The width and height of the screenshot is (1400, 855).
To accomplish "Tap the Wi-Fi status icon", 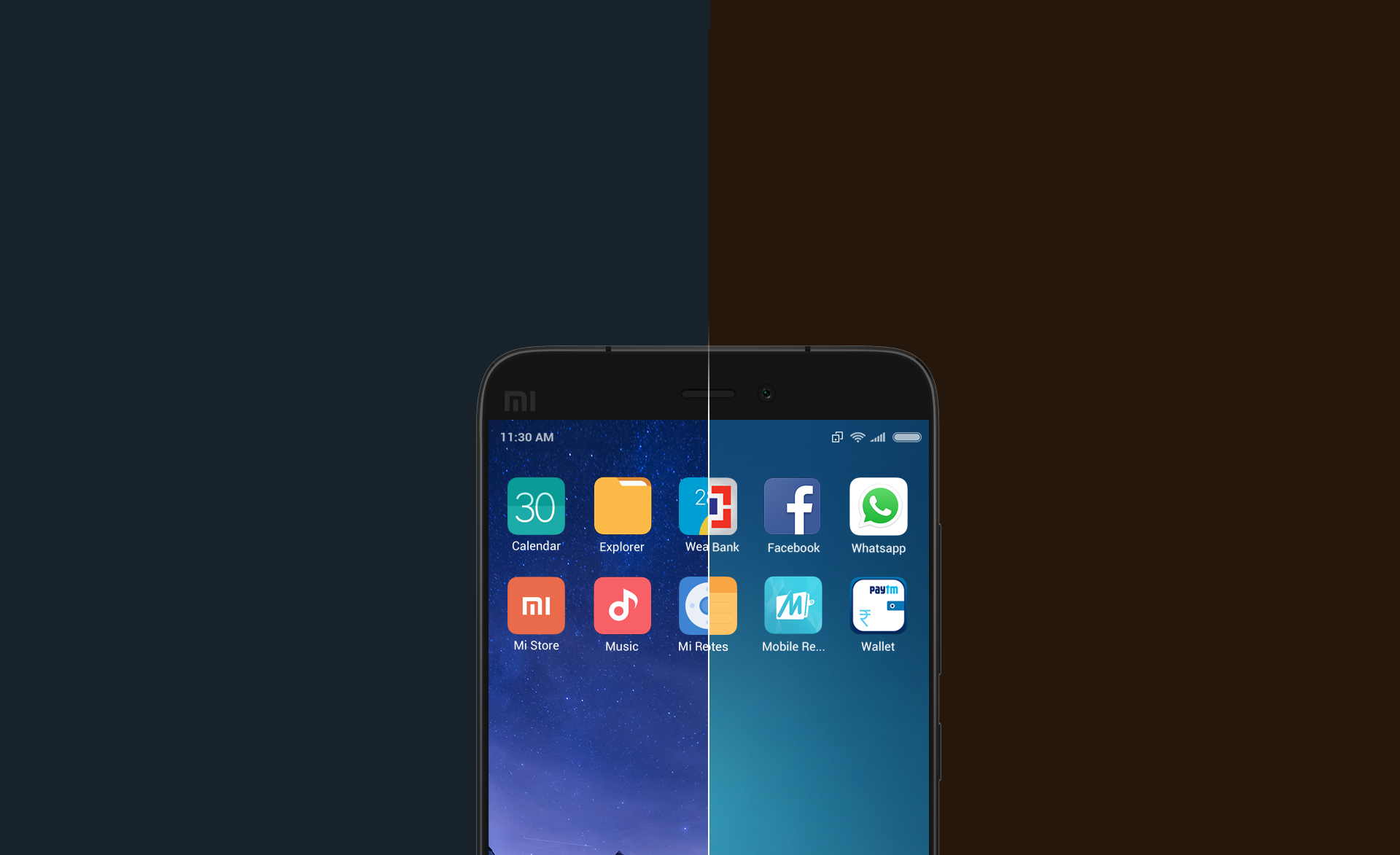I will coord(857,438).
